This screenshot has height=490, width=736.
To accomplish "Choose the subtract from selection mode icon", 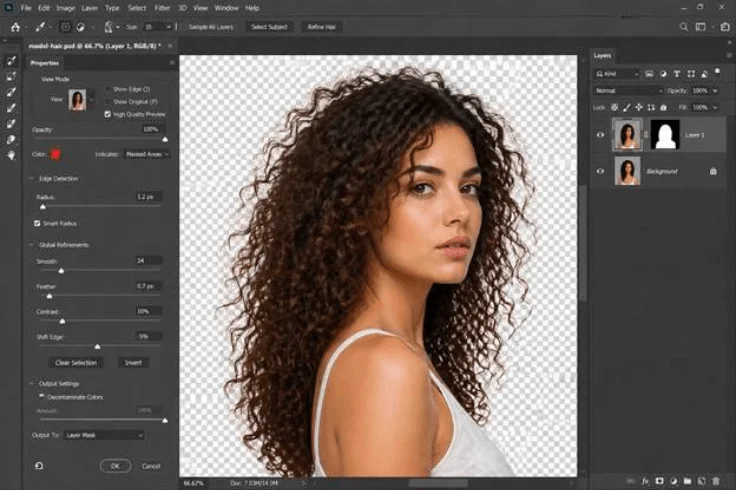I will [x=81, y=27].
